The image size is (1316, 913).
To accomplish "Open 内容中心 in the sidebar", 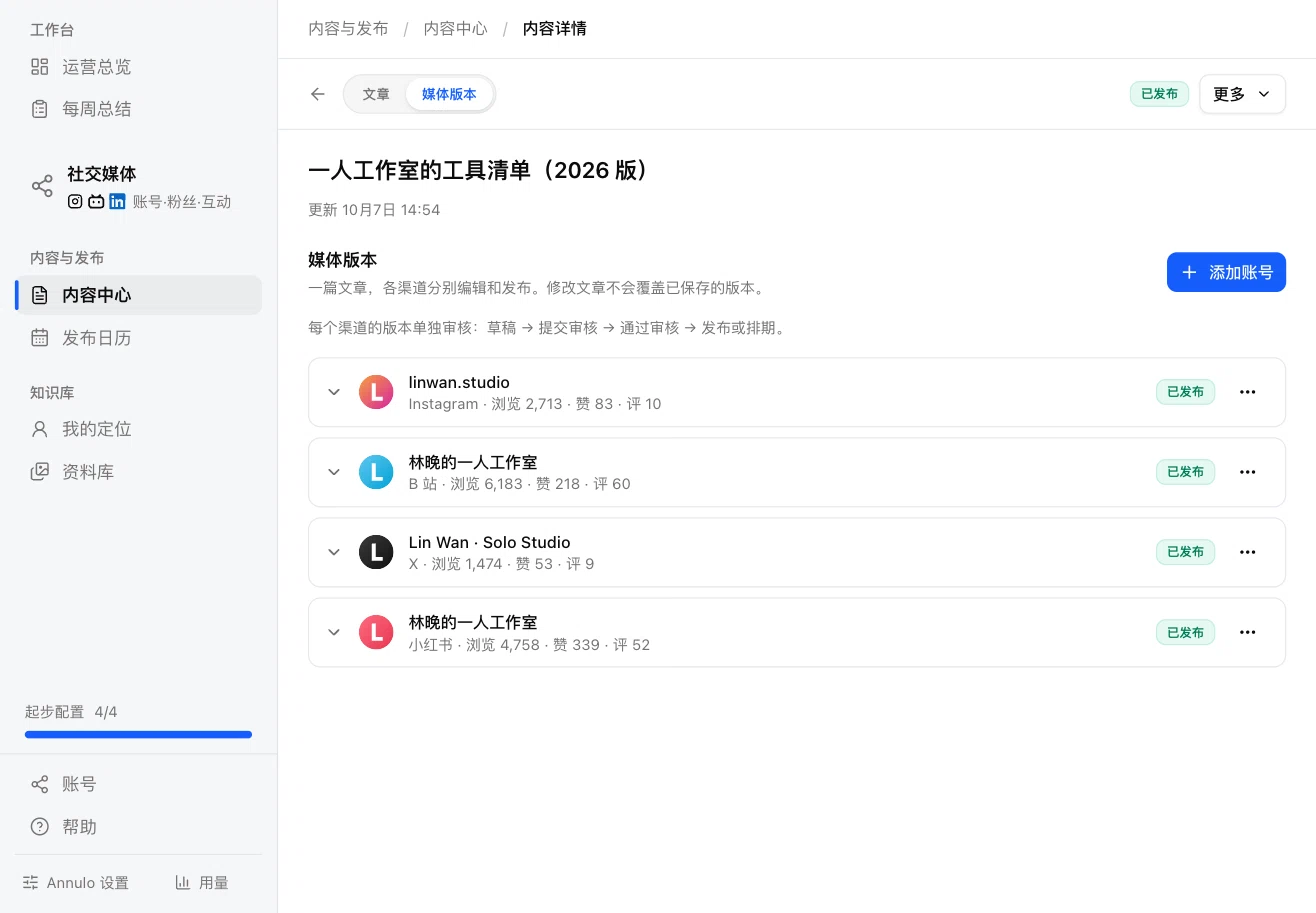I will point(138,295).
